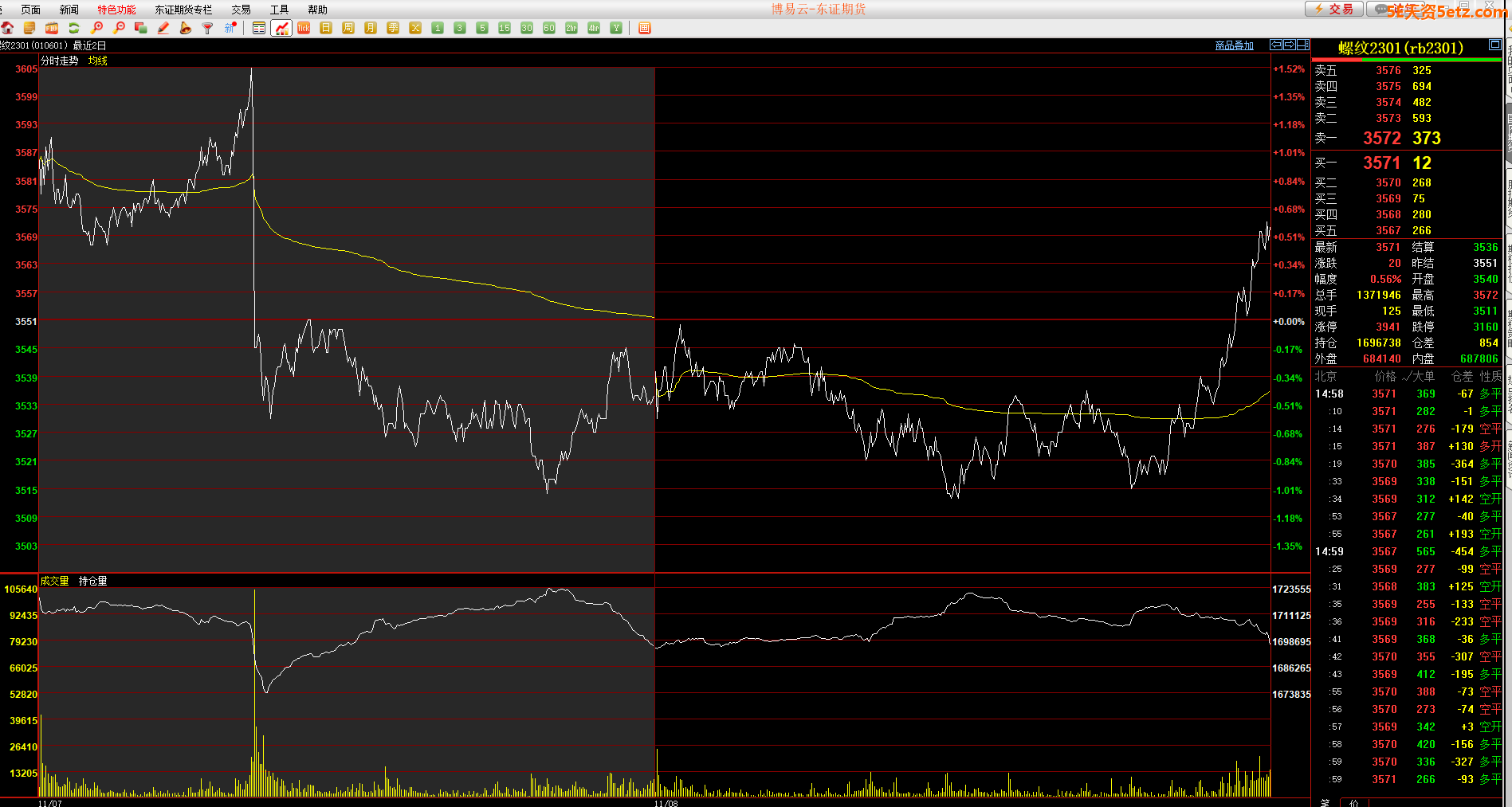1512x807 pixels.
Task: Open the 东证期货专栏 menu
Action: [183, 10]
